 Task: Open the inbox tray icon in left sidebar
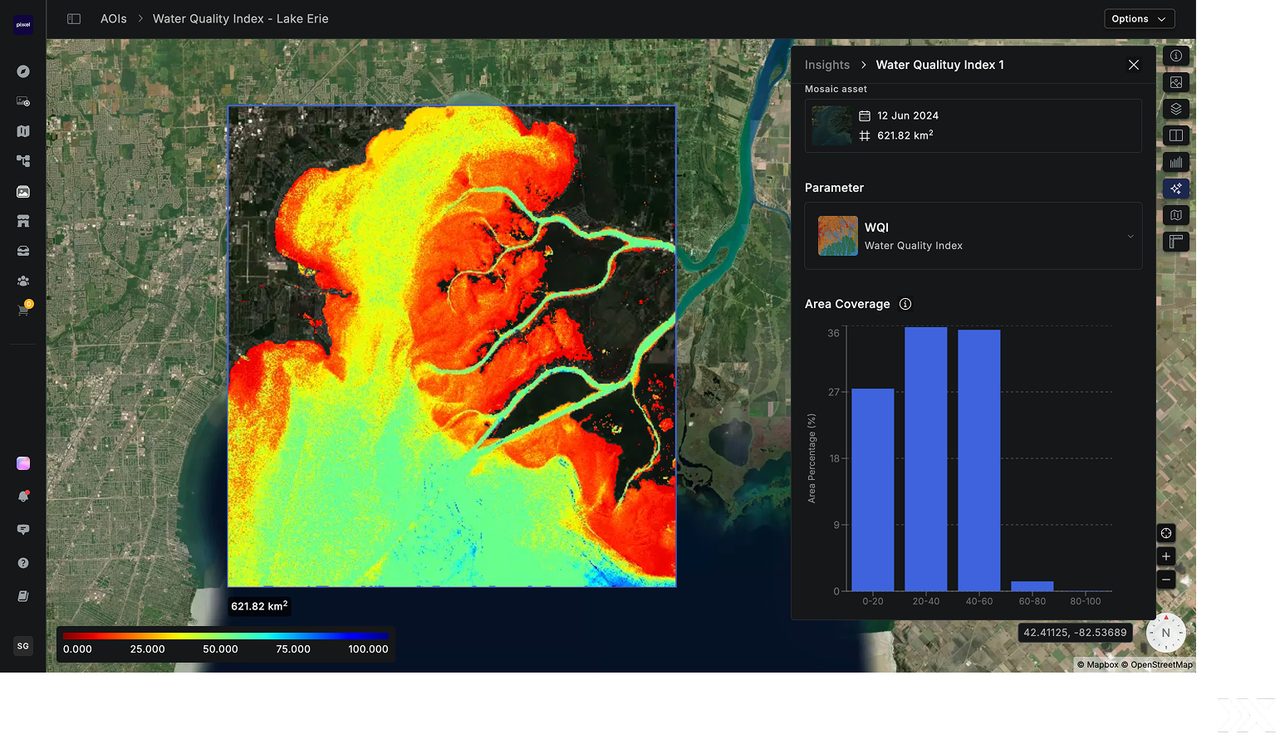23,251
